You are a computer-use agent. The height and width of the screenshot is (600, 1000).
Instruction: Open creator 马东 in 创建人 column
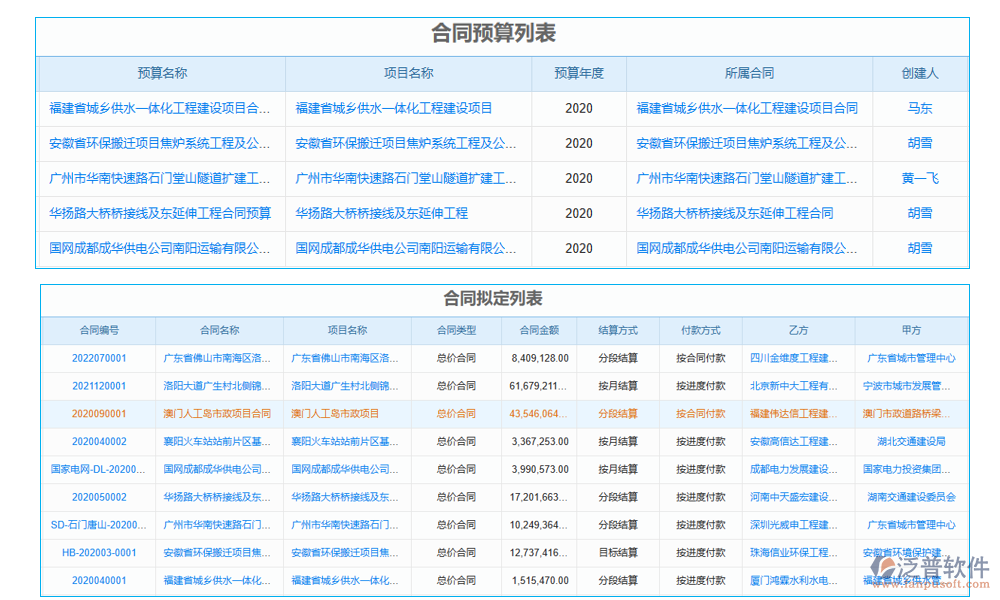pos(919,108)
